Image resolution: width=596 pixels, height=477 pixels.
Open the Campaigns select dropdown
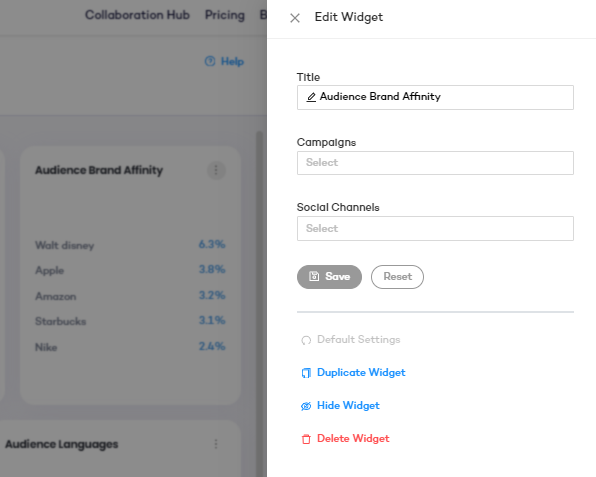pyautogui.click(x=435, y=163)
